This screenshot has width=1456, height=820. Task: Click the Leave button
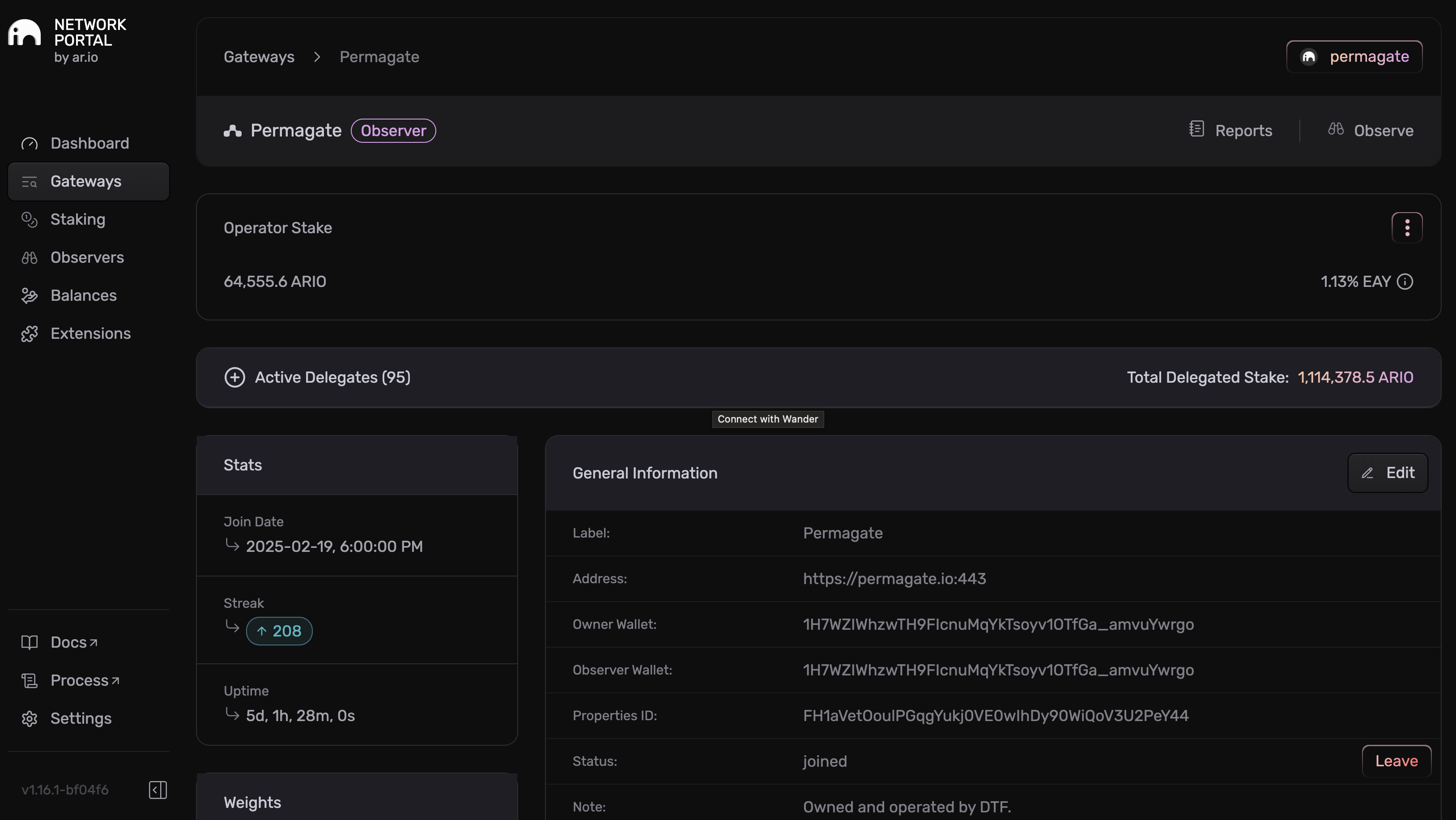pos(1396,761)
